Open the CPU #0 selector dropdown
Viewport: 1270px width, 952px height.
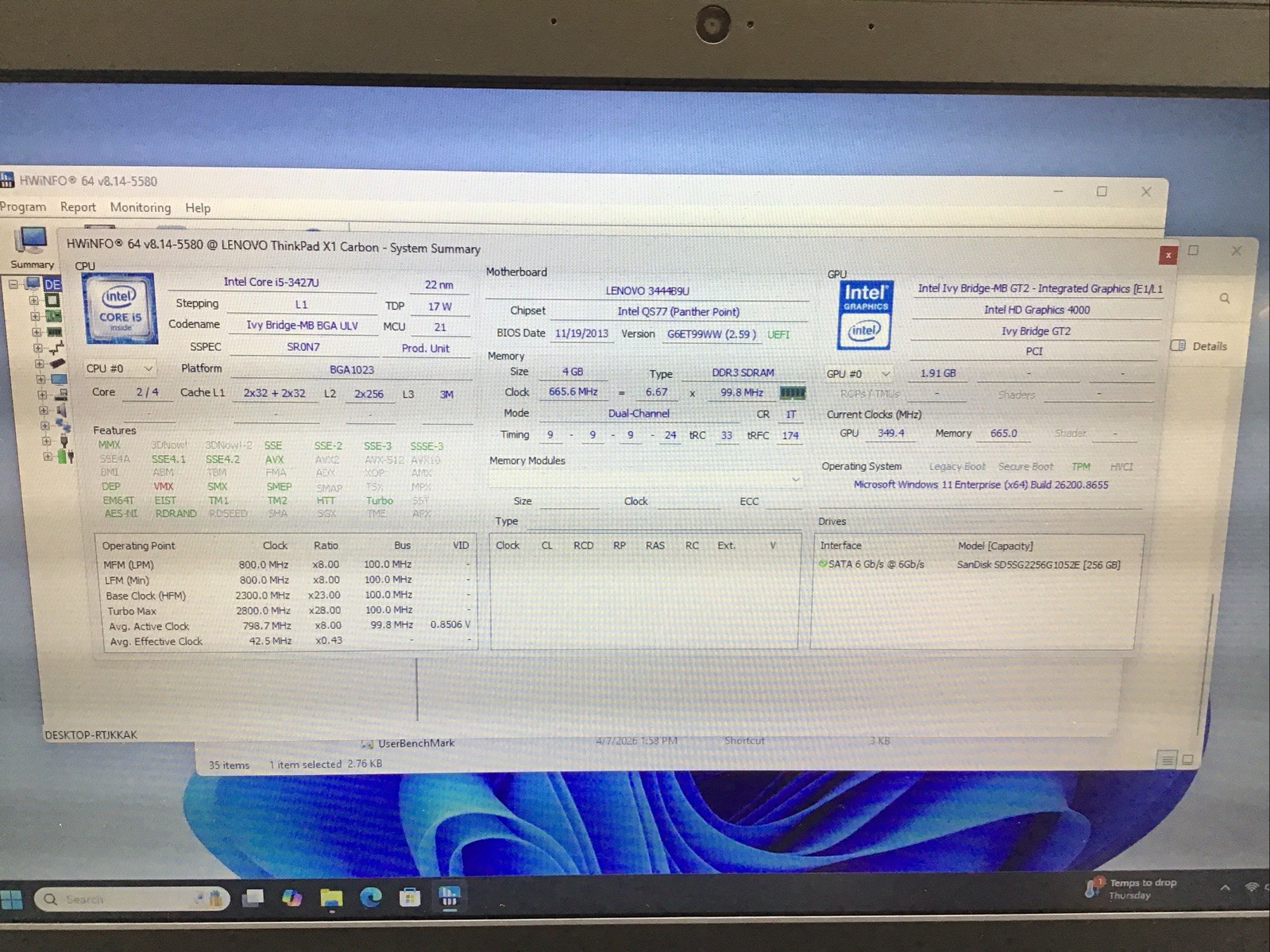pyautogui.click(x=120, y=368)
